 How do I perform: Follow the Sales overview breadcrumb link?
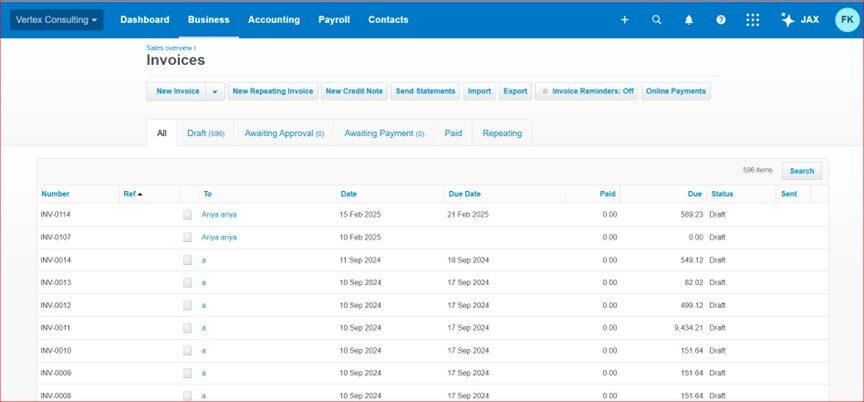pos(169,48)
